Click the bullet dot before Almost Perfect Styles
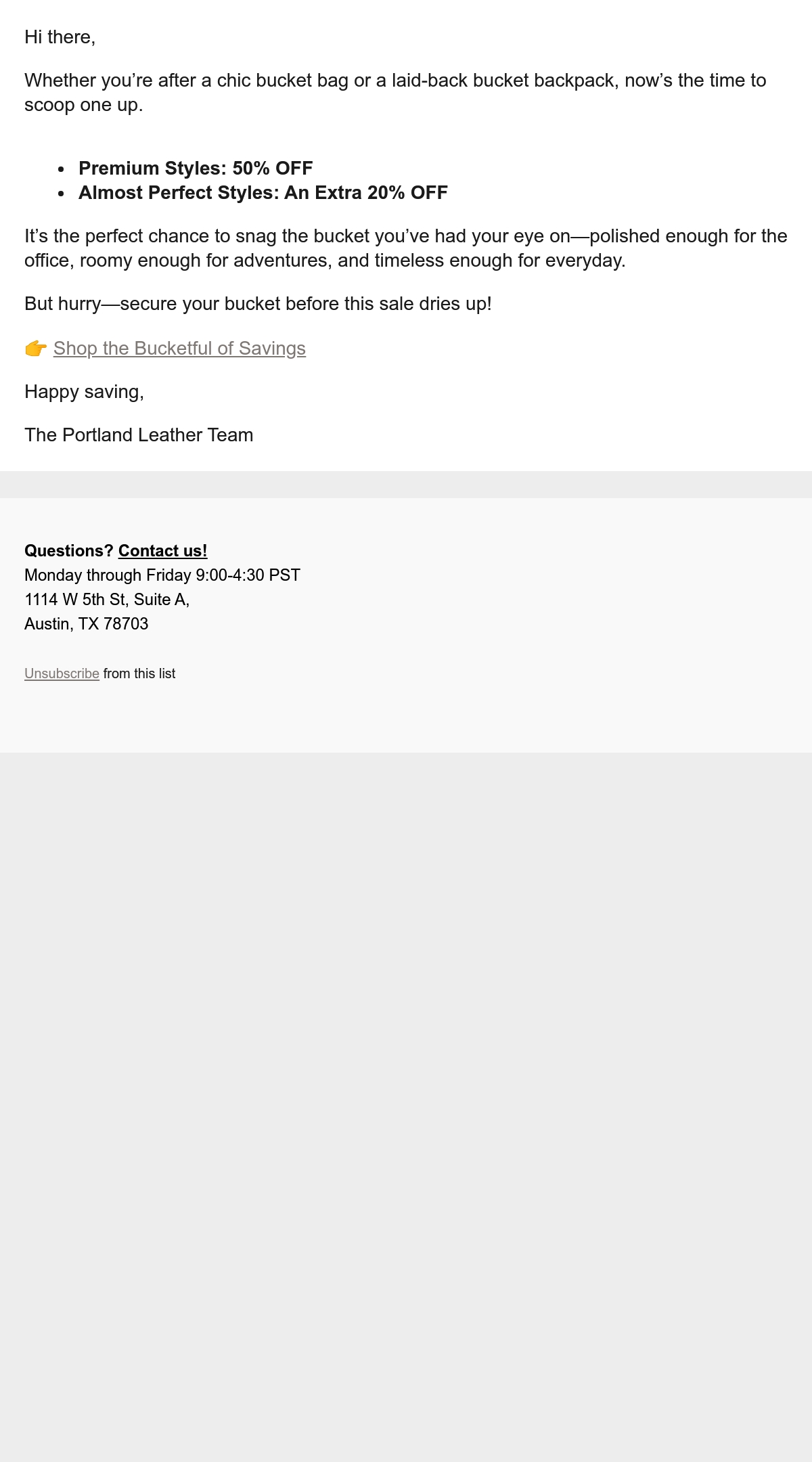This screenshot has width=812, height=1462. point(61,194)
